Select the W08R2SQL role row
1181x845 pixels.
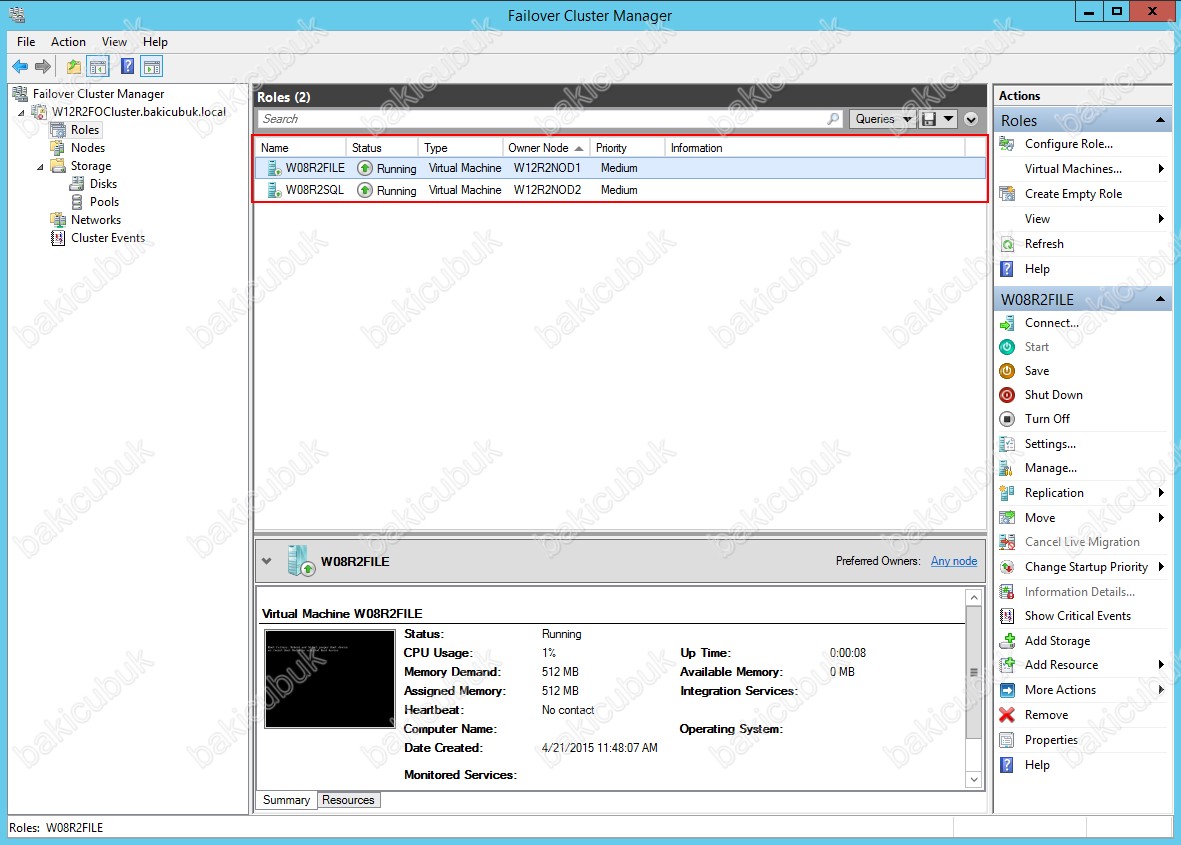[x=619, y=191]
